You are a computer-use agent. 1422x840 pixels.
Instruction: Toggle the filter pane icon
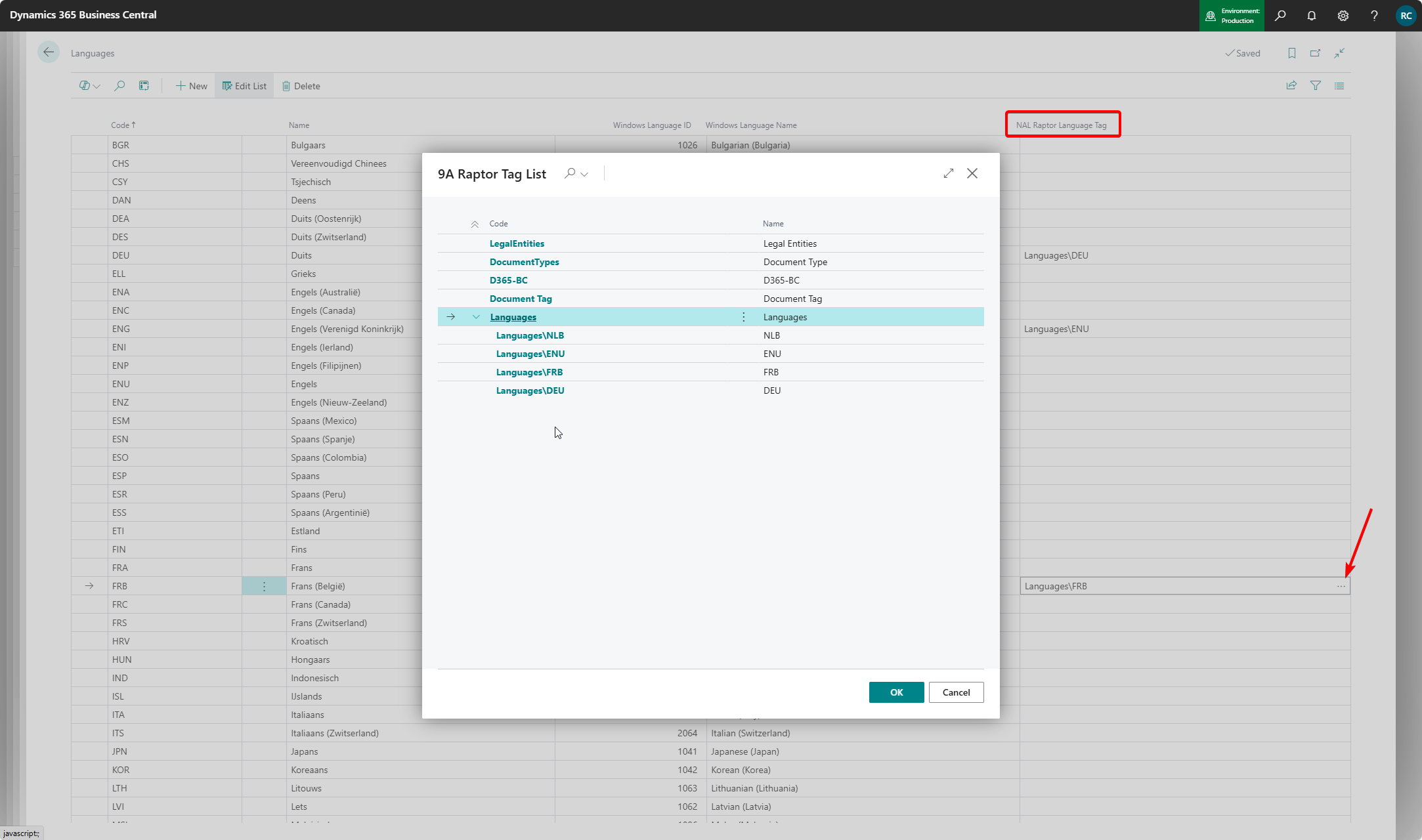[1316, 85]
